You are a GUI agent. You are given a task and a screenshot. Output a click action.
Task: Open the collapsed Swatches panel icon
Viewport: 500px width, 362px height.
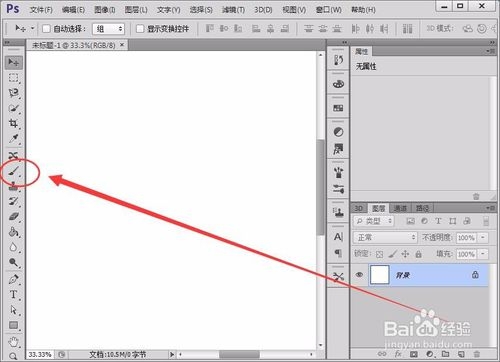338,108
